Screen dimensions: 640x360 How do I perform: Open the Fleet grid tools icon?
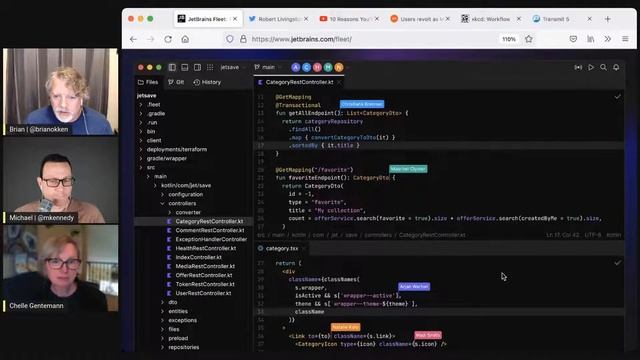pos(210,67)
